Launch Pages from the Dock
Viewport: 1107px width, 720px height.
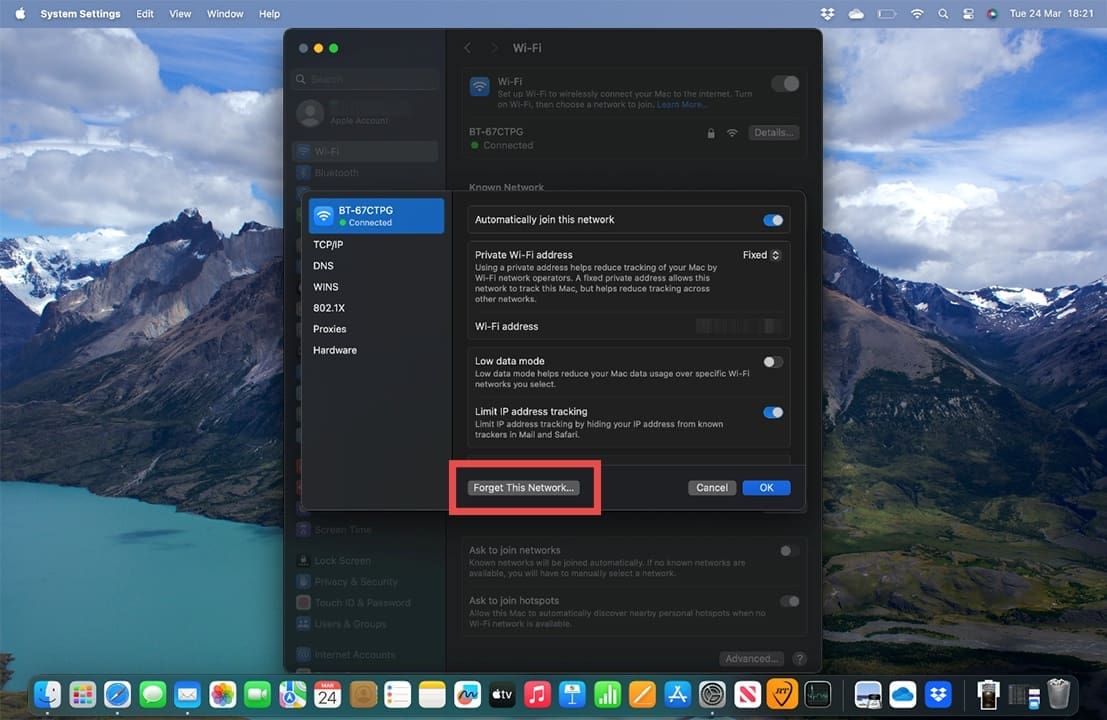(642, 695)
